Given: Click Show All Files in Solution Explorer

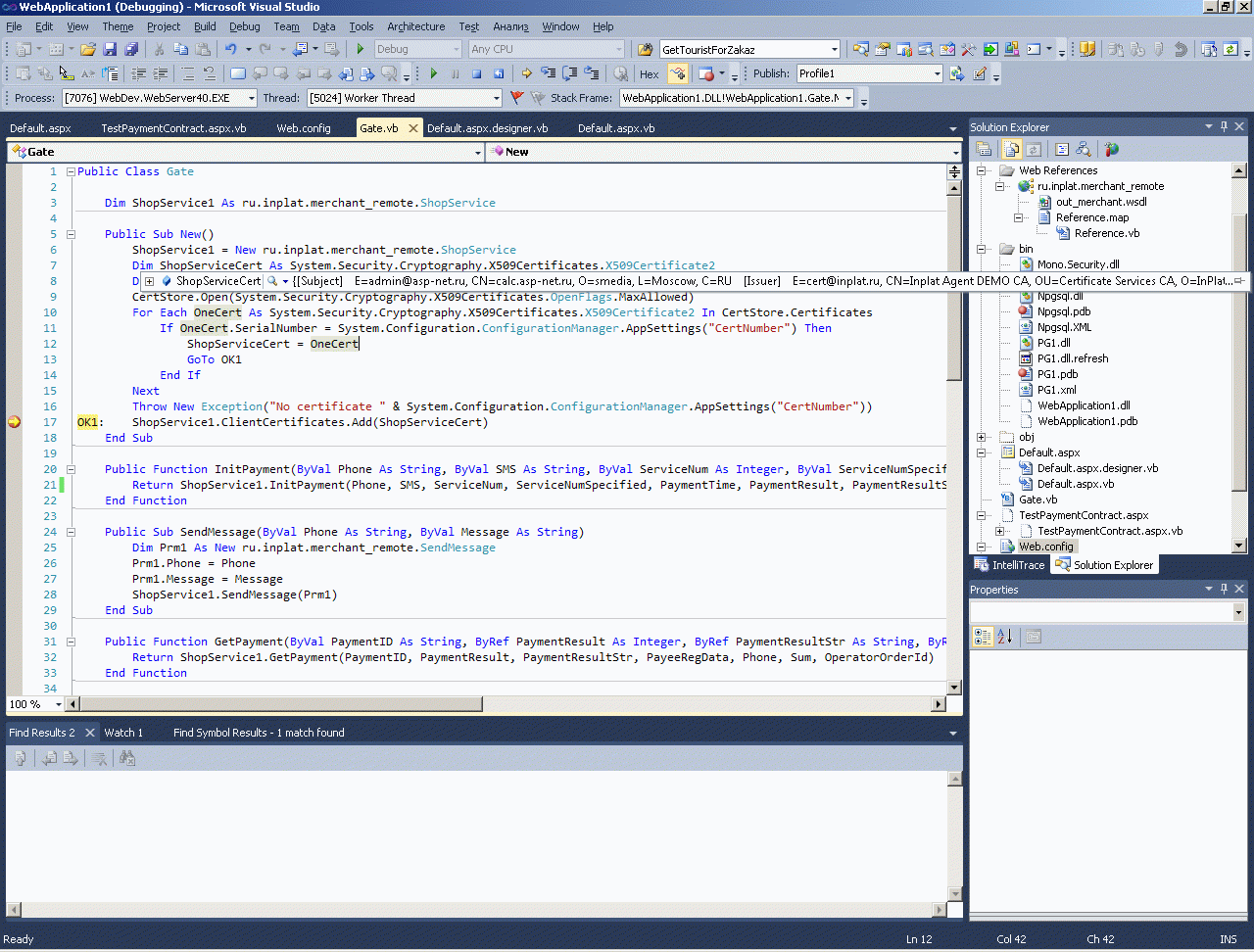Looking at the screenshot, I should (x=1011, y=150).
